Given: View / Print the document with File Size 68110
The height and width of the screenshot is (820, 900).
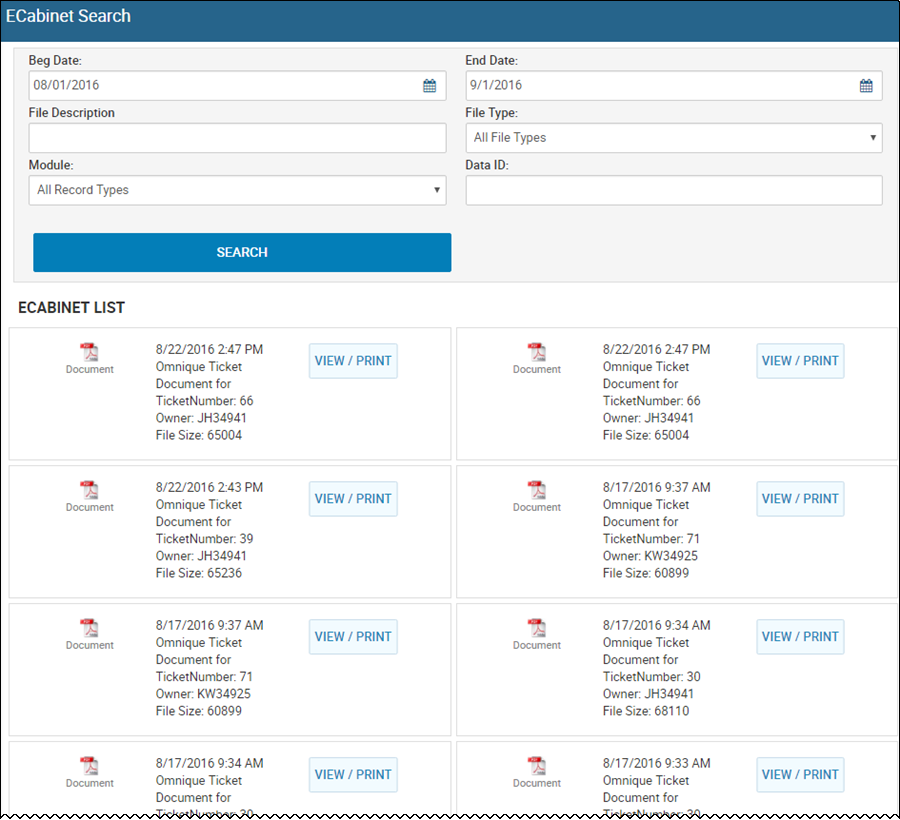Looking at the screenshot, I should click(x=800, y=636).
